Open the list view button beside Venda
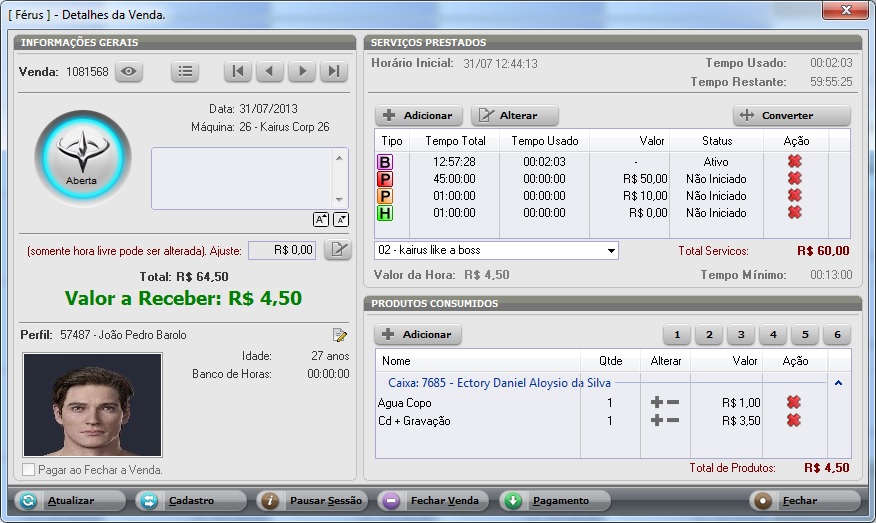876x523 pixels. pyautogui.click(x=185, y=72)
